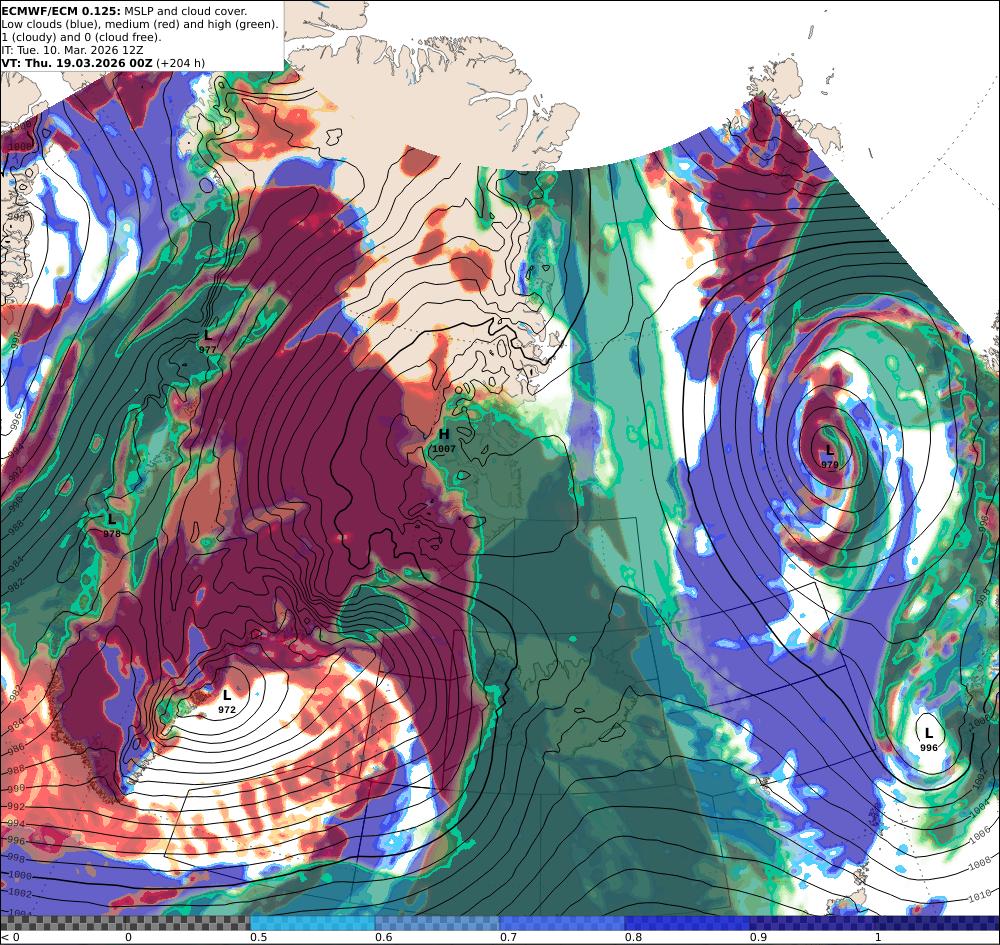This screenshot has height=945, width=1000.
Task: Click the 1006 isobar label
Action: (x=980, y=835)
